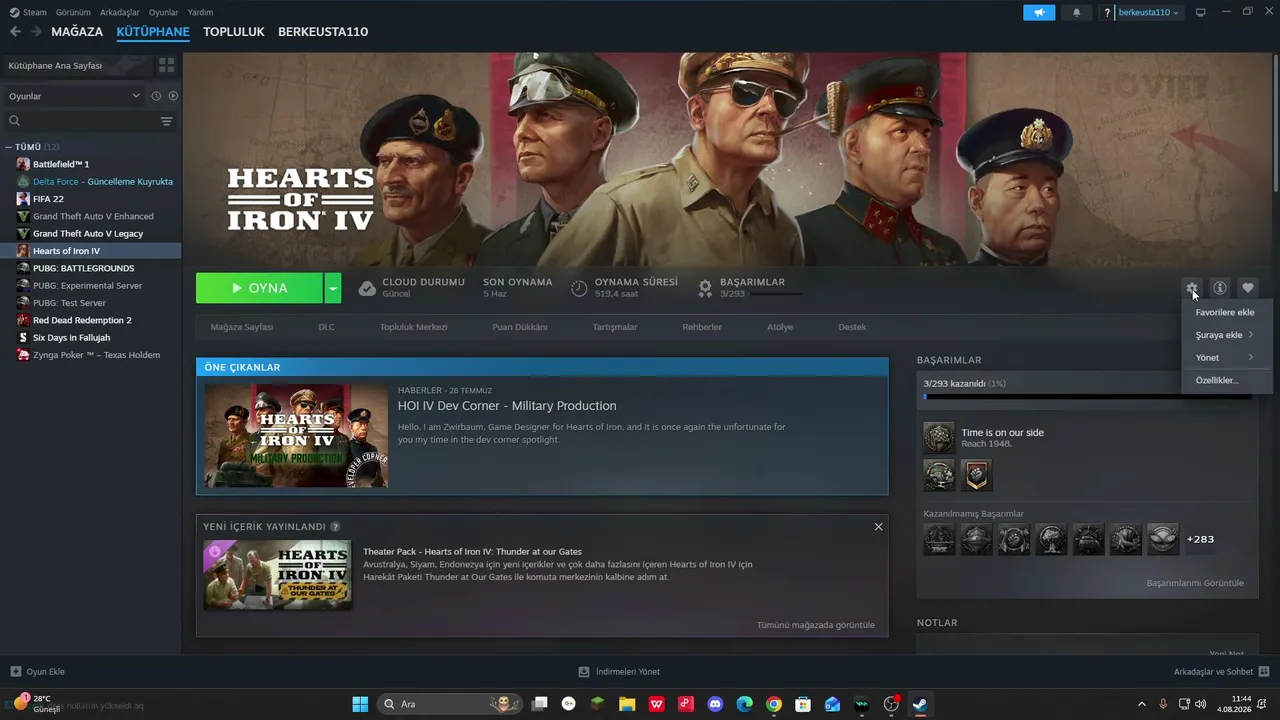Open the green play options dropdown arrow
This screenshot has width=1280, height=720.
pyautogui.click(x=333, y=288)
